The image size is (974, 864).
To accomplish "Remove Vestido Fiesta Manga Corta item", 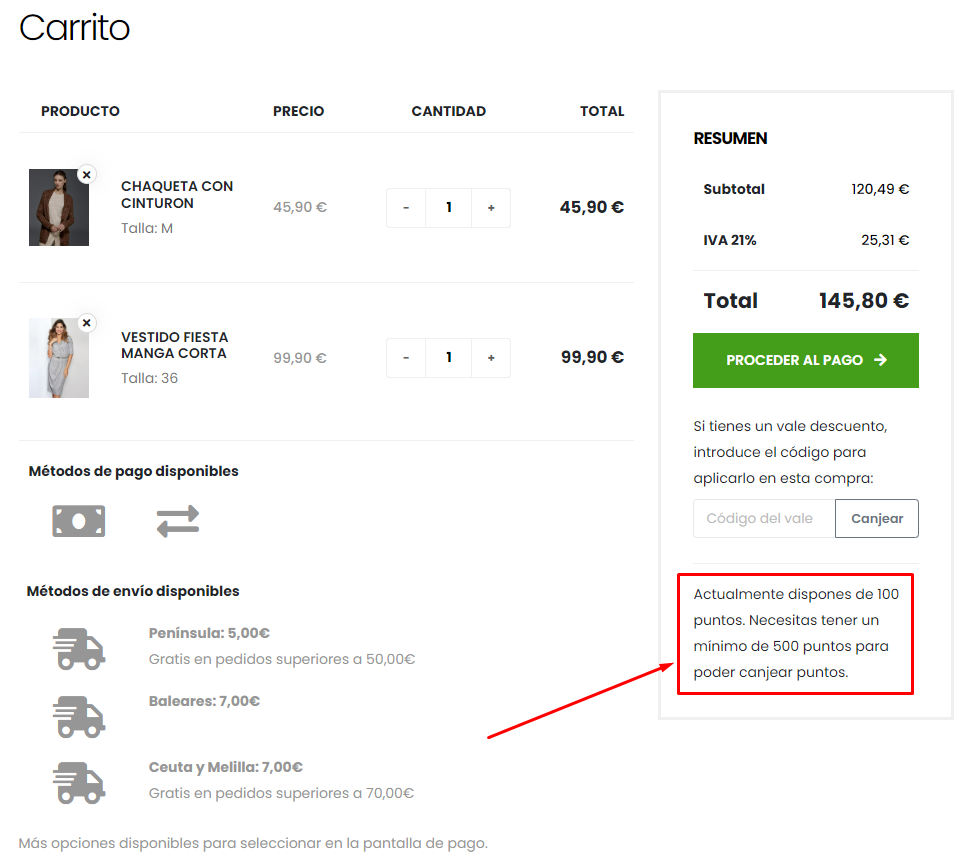I will click(x=86, y=323).
